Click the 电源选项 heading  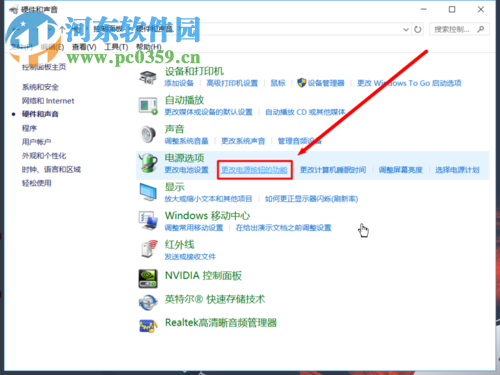184,158
